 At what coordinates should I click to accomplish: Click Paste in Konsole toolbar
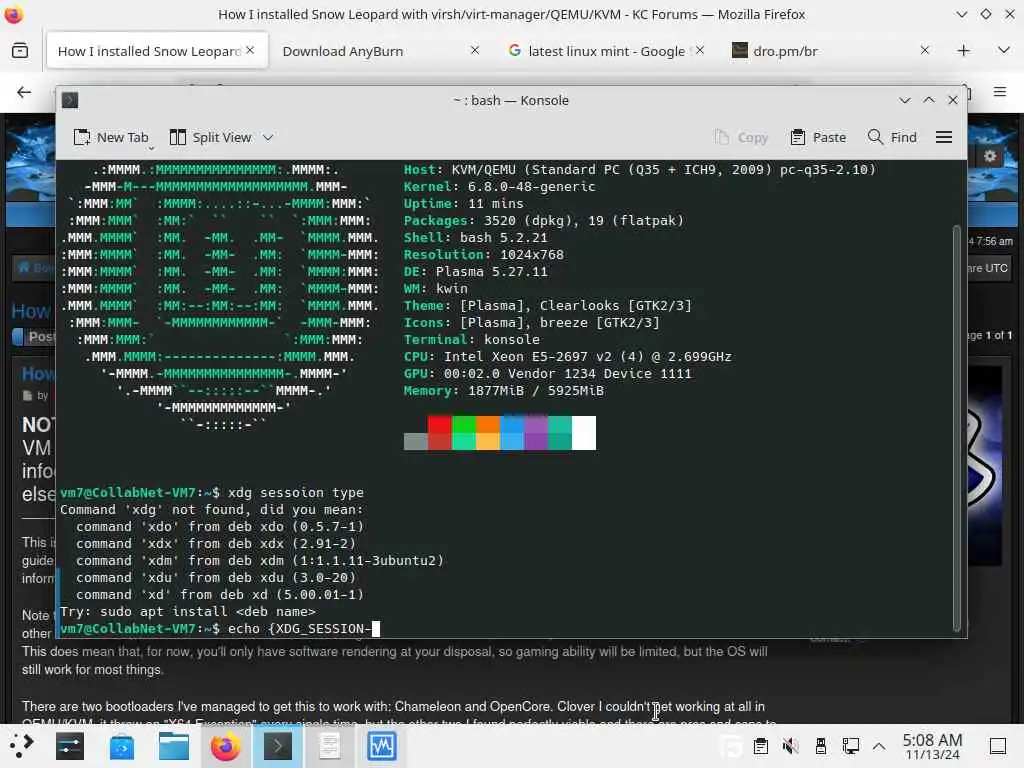(x=818, y=137)
